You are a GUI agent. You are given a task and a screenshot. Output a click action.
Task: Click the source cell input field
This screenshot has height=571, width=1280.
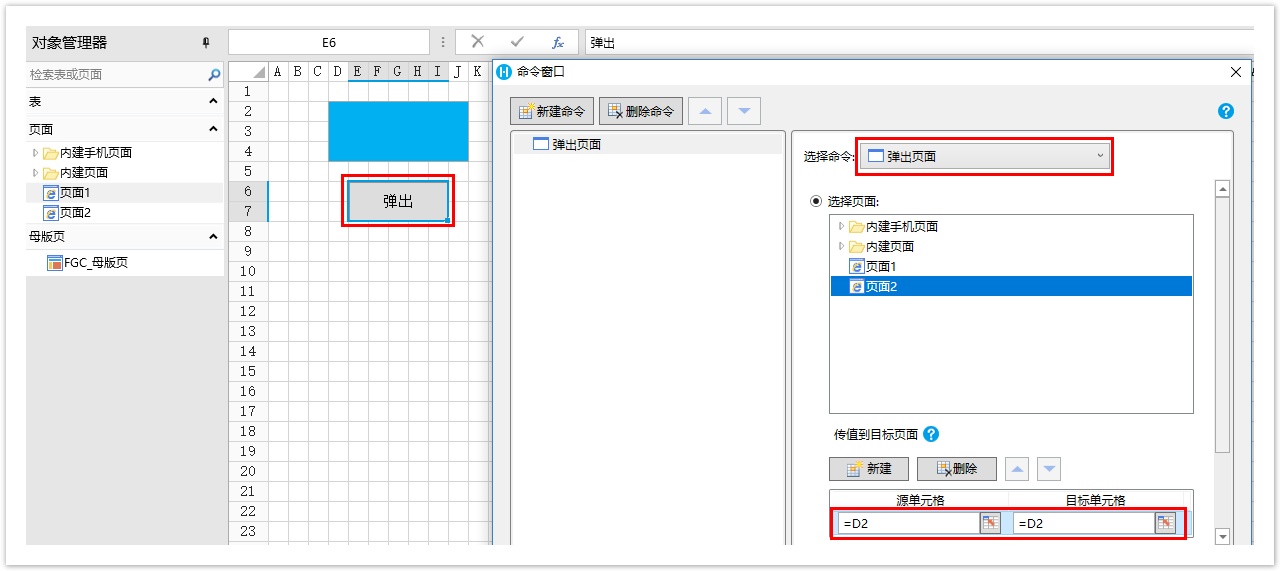pos(908,523)
